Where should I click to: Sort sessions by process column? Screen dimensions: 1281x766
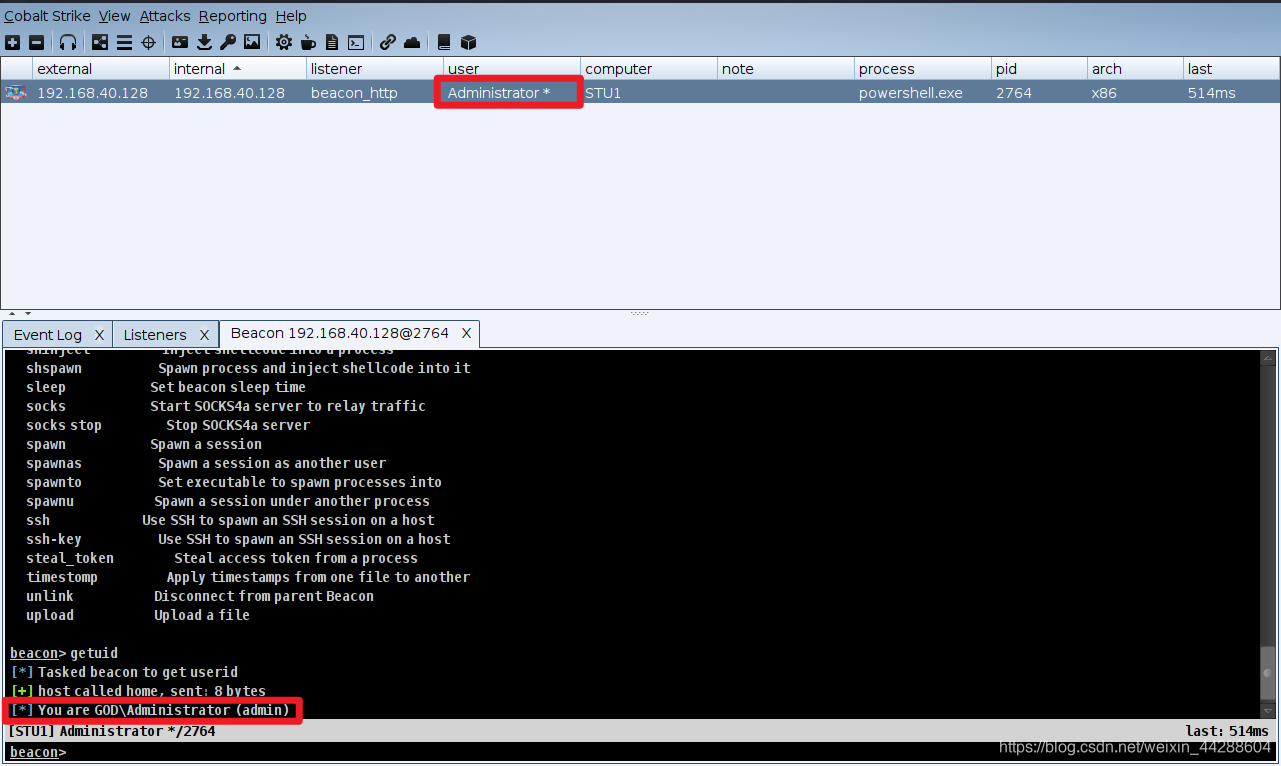coord(923,69)
